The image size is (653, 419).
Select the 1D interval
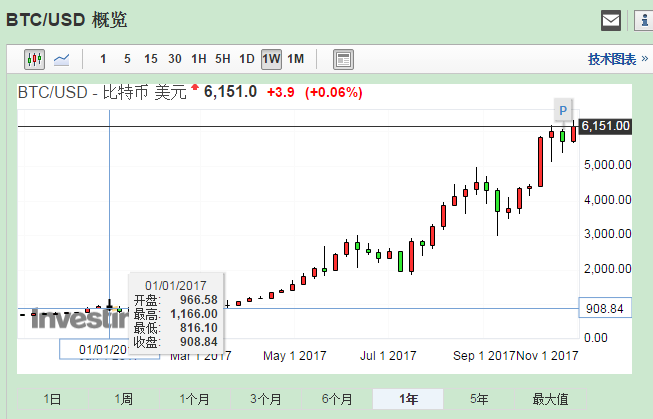point(247,59)
